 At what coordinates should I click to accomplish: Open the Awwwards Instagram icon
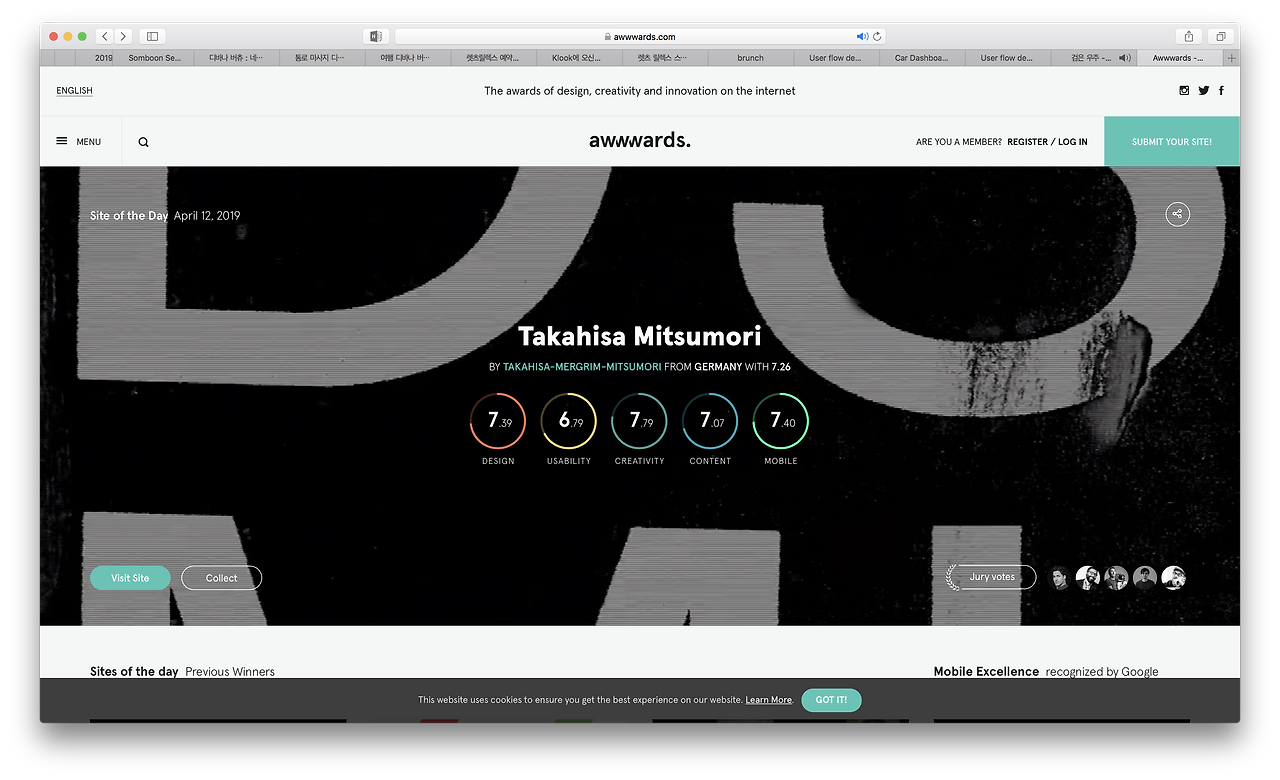(x=1185, y=90)
